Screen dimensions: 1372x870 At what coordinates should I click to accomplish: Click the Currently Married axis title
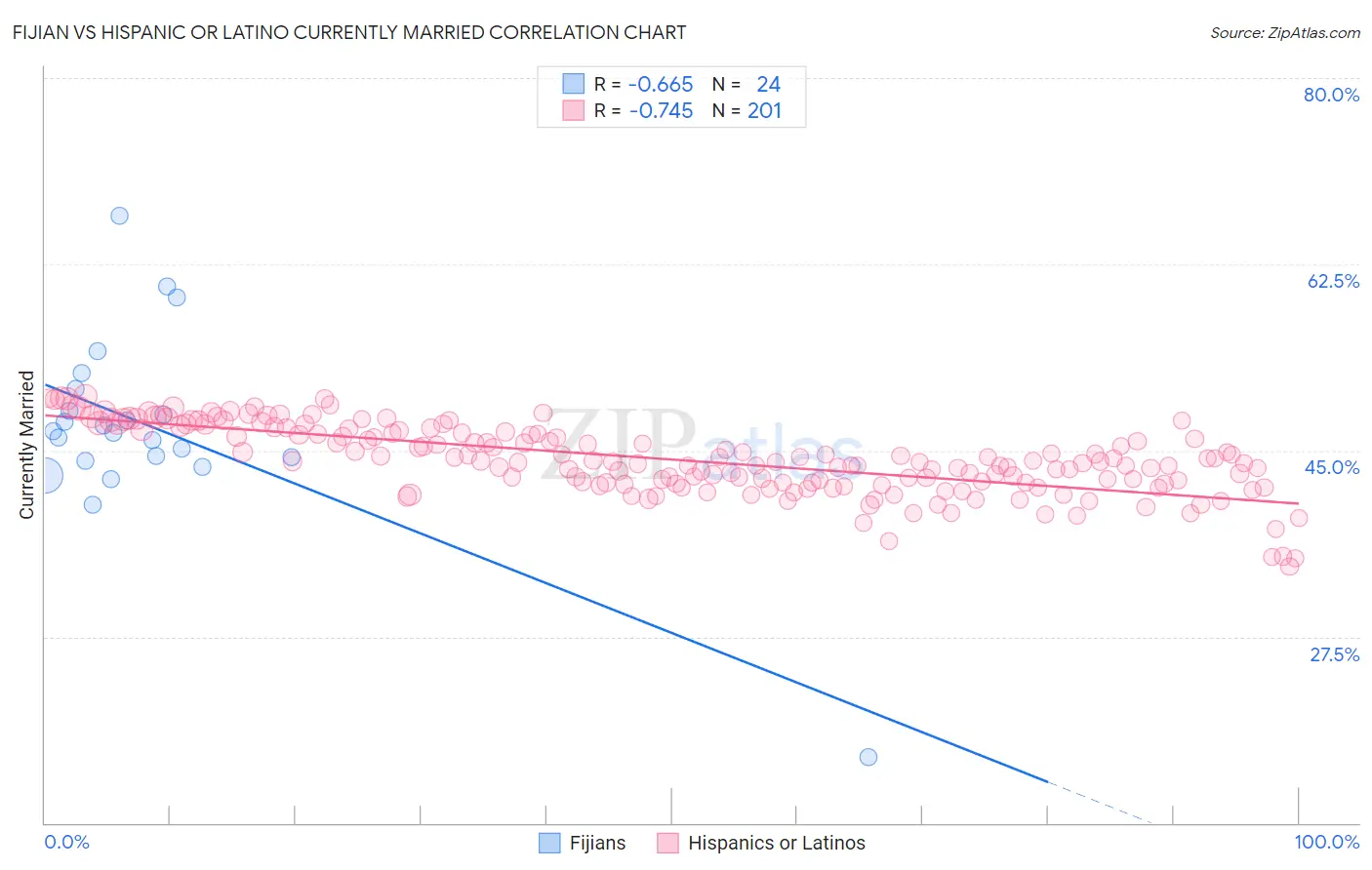(x=26, y=445)
